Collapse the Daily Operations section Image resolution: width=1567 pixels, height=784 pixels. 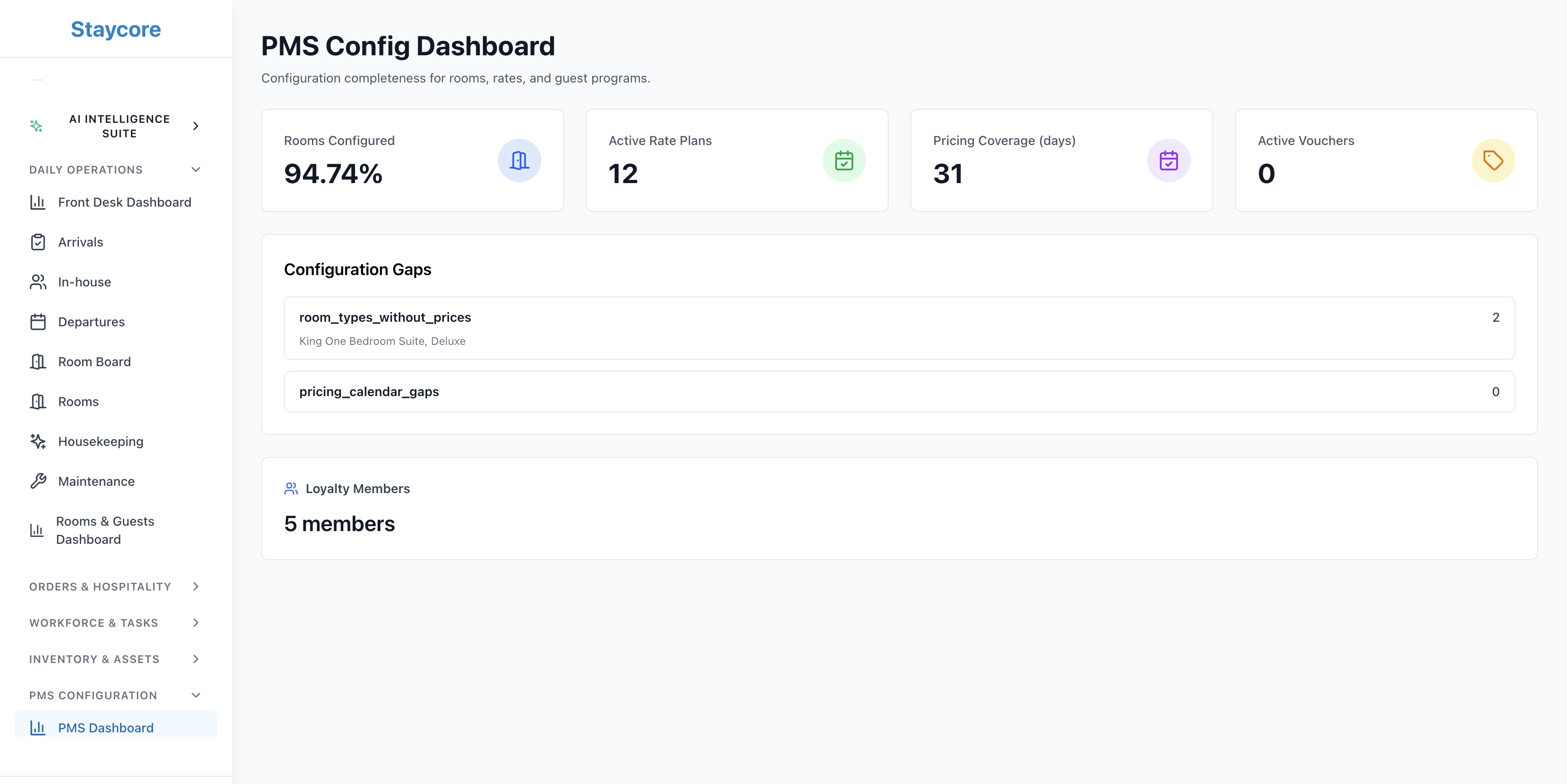(x=195, y=169)
